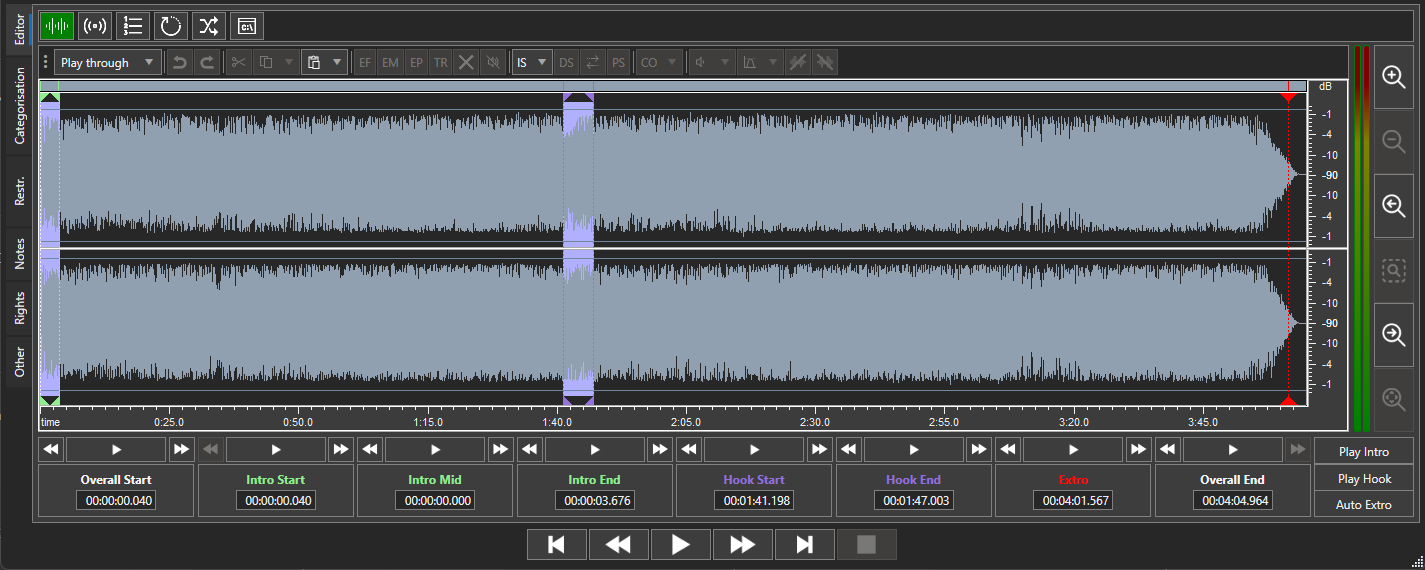This screenshot has width=1425, height=570.
Task: Click the Redo arrow in toolbar
Action: click(207, 62)
